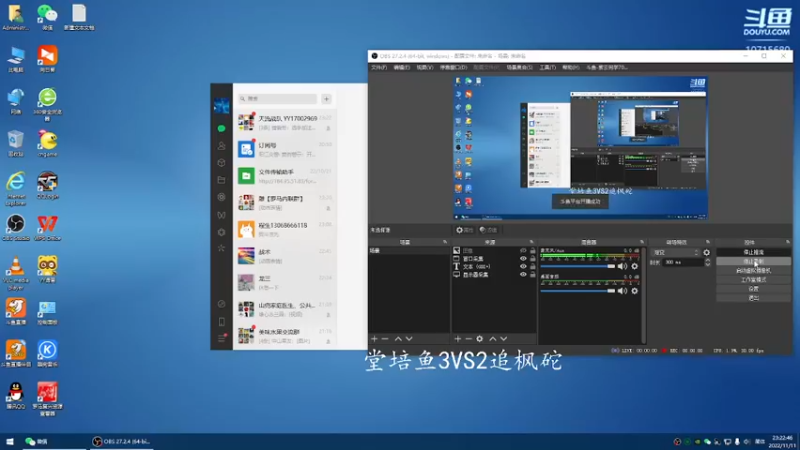Screen dimensions: 800x450
Task: Open OBS 工具(T) menu
Action: [547, 67]
